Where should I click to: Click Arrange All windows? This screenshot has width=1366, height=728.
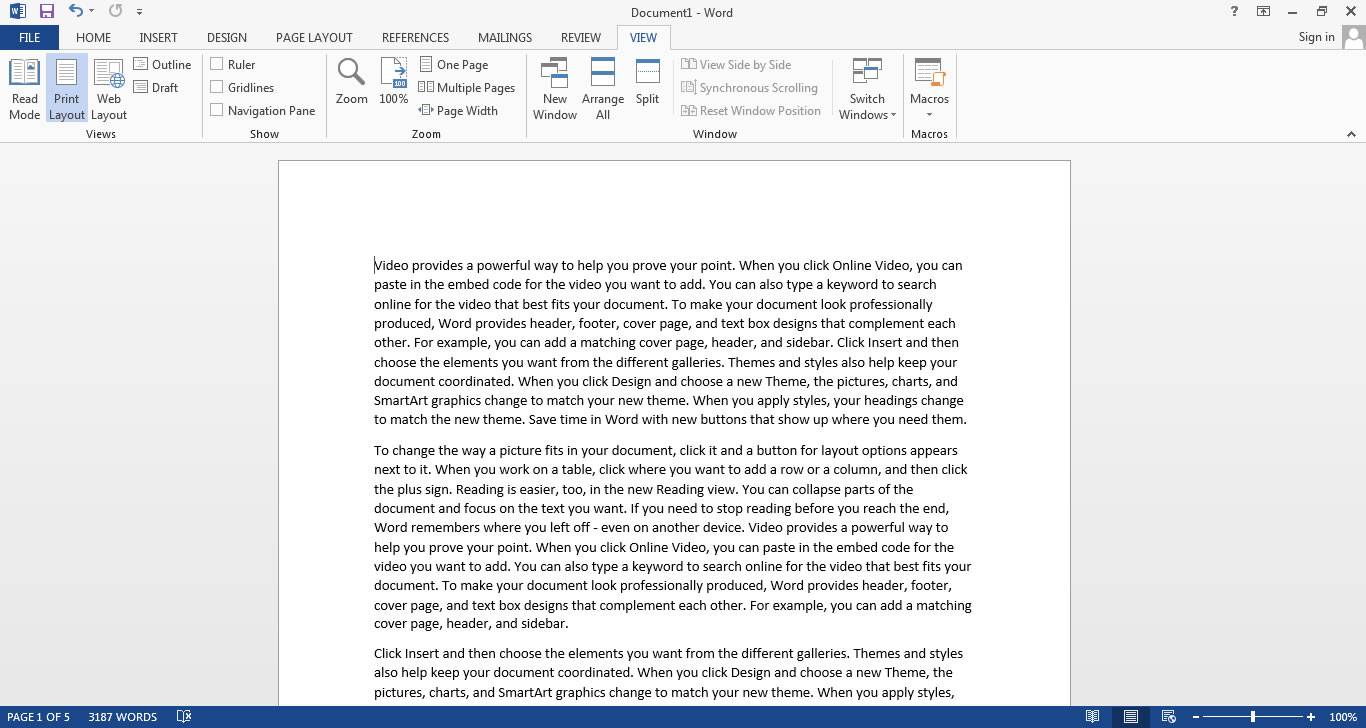(602, 87)
